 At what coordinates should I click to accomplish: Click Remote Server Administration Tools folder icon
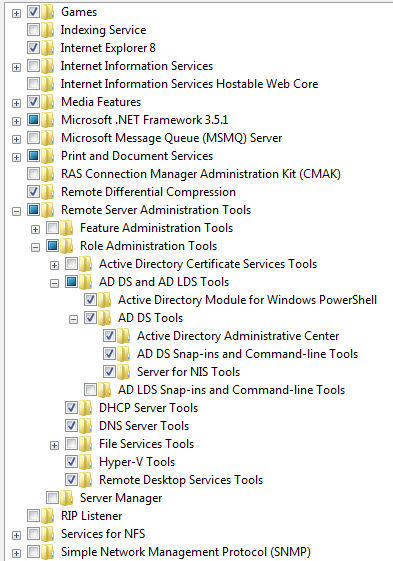47,210
